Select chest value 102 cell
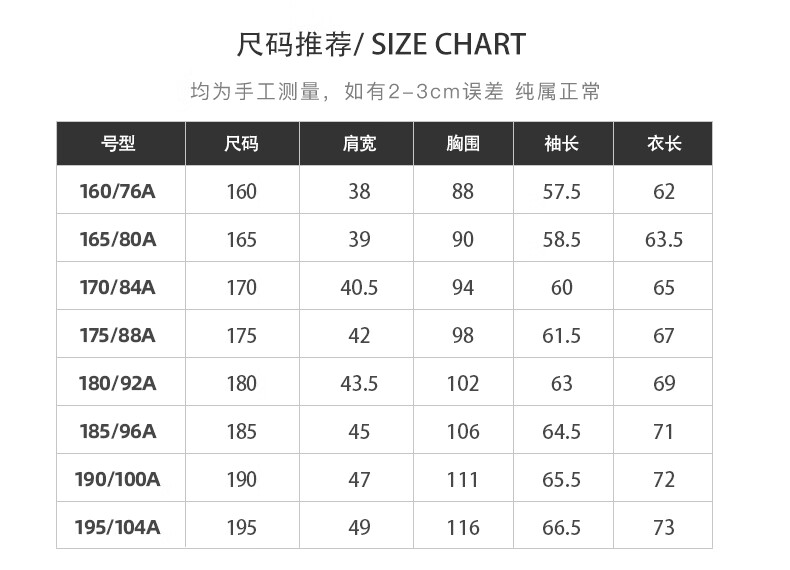Viewport: 790px width, 570px height. (463, 384)
